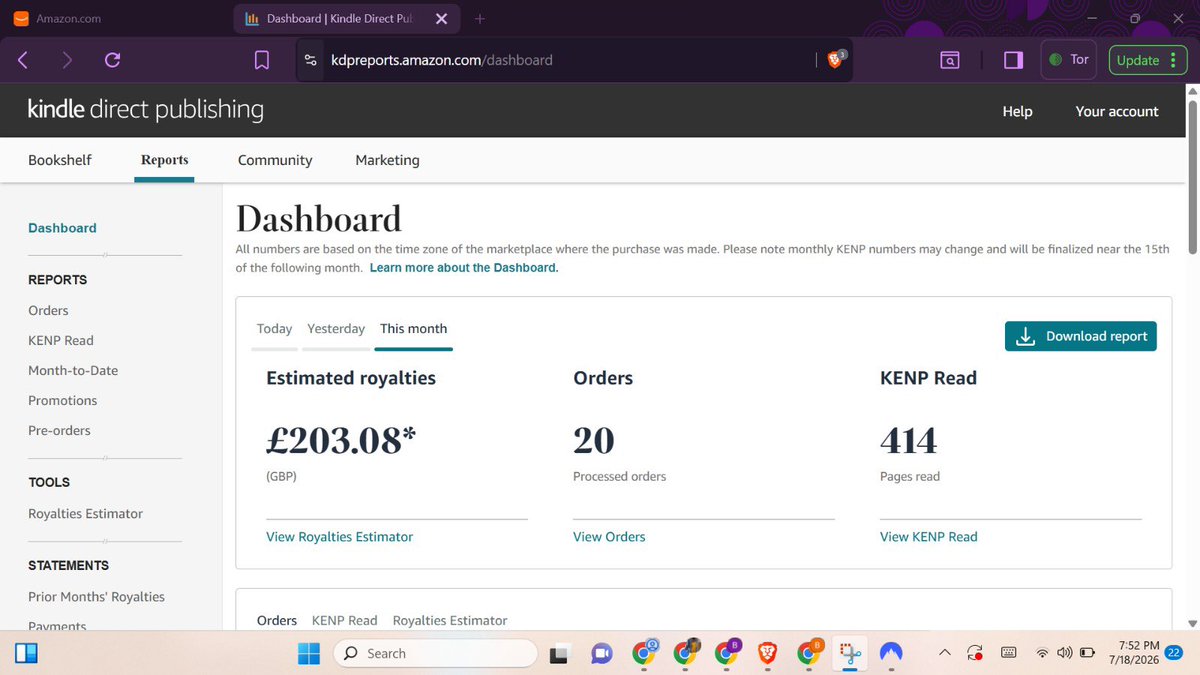This screenshot has width=1200, height=675.
Task: Reload the page with the refresh icon
Action: [x=112, y=60]
